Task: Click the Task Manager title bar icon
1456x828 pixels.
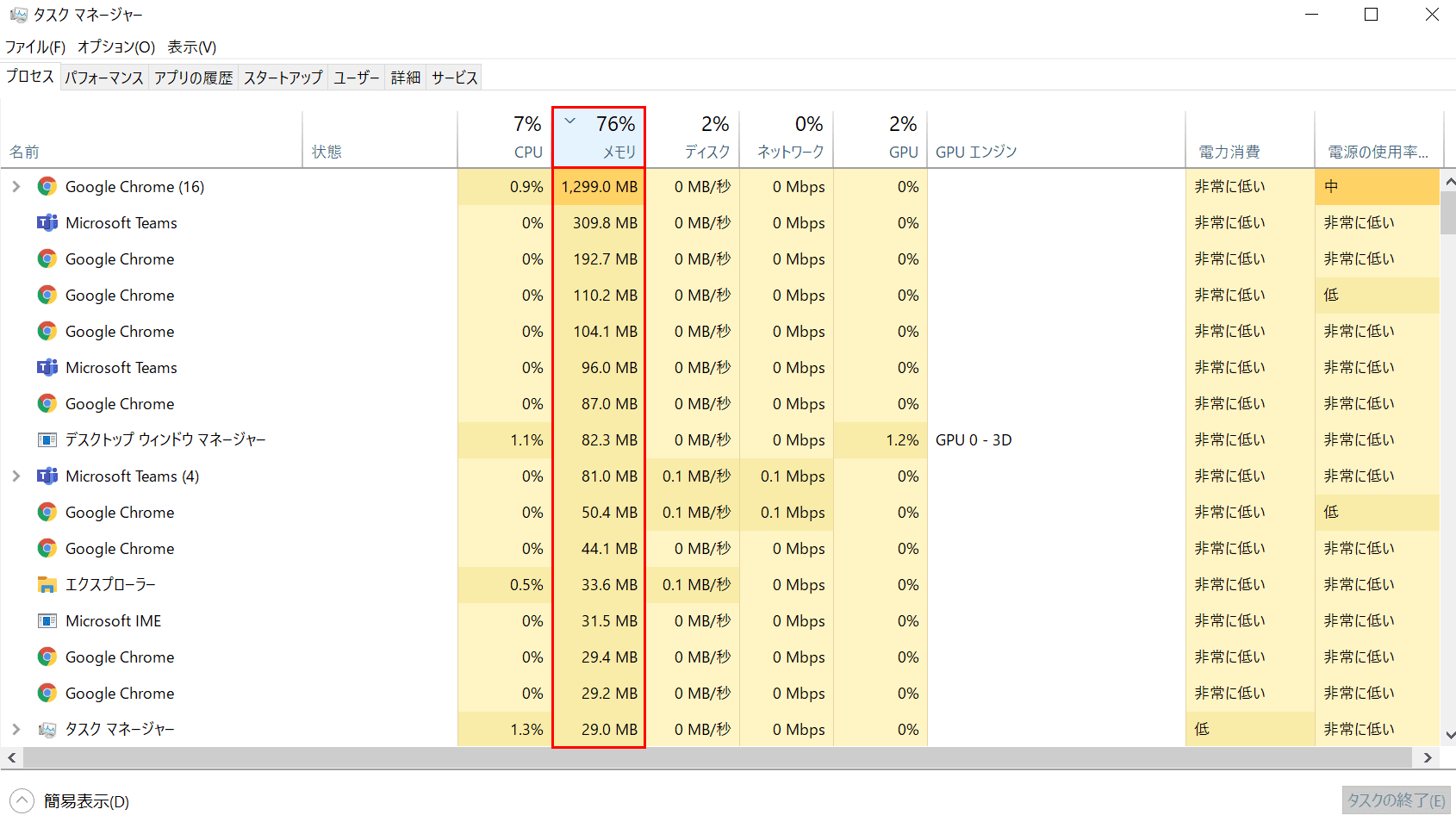Action: tap(18, 15)
